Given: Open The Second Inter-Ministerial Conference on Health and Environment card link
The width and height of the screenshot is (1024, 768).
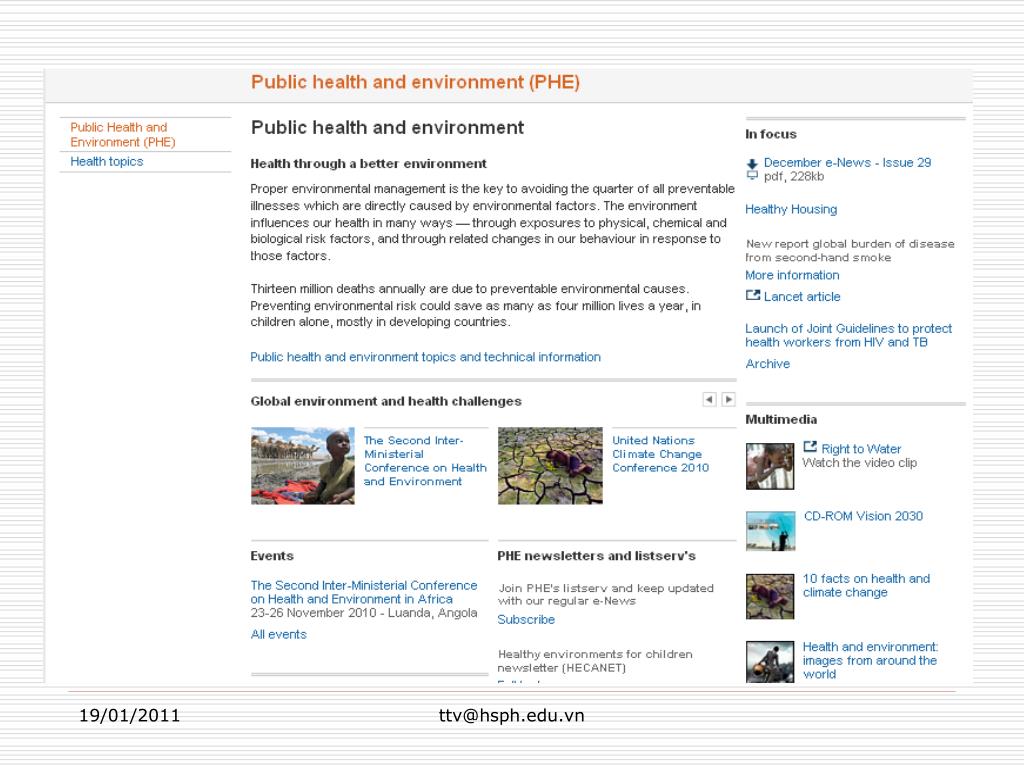Looking at the screenshot, I should 425,461.
